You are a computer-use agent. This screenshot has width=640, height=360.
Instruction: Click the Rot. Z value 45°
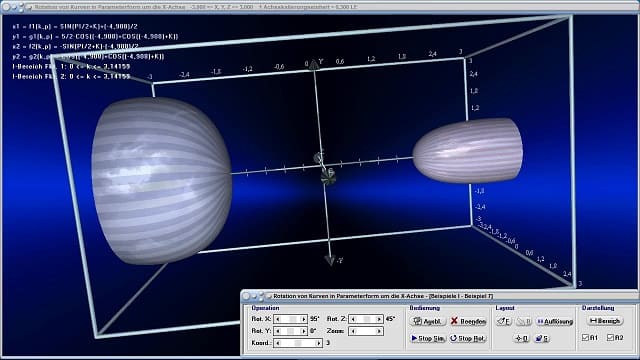point(390,319)
